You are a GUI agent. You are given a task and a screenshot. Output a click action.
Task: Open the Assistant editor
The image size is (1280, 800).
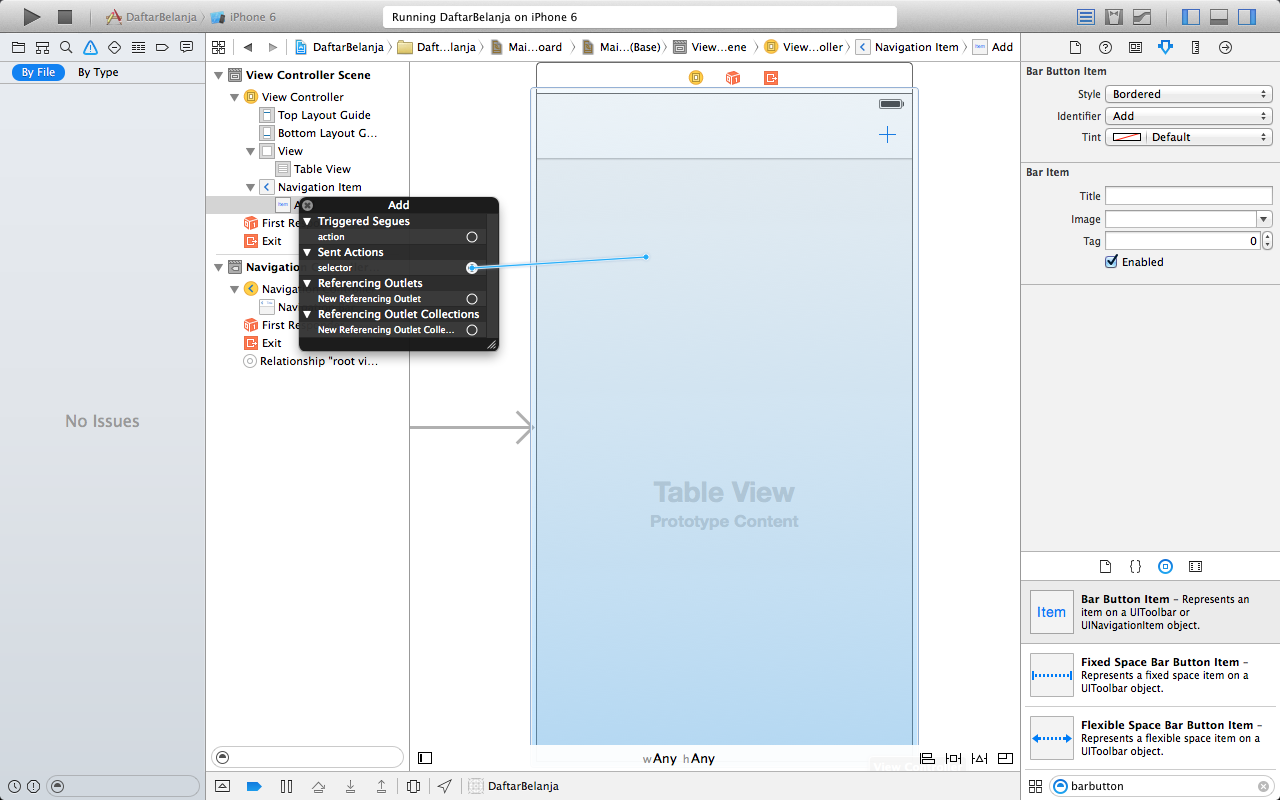1113,16
